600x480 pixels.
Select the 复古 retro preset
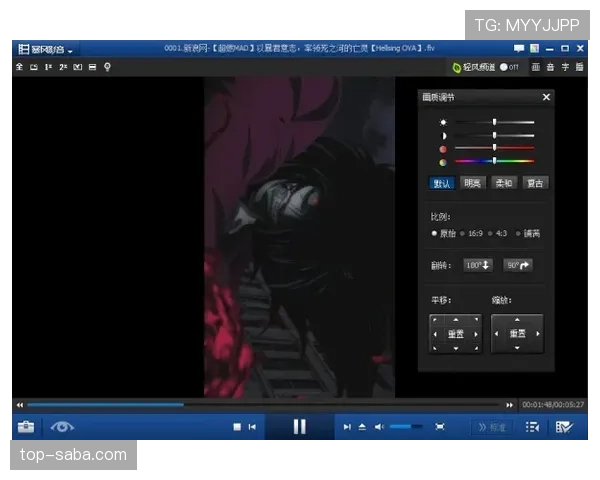[x=535, y=183]
